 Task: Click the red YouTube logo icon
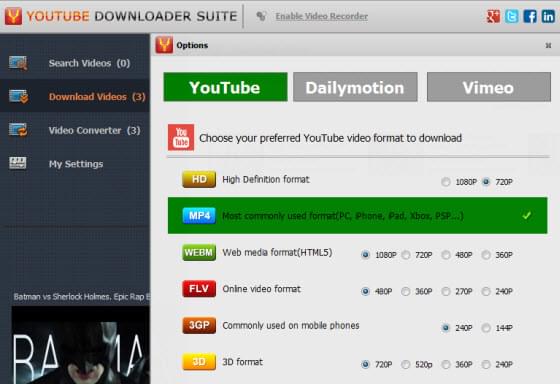[x=181, y=138]
